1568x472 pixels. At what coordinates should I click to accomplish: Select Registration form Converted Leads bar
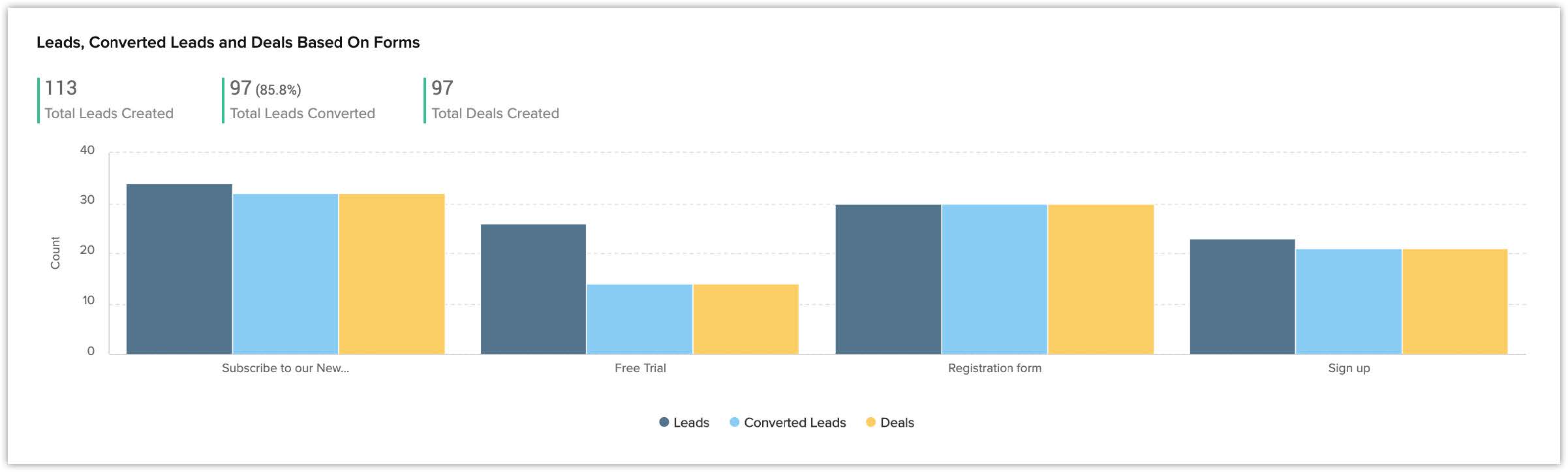click(994, 279)
